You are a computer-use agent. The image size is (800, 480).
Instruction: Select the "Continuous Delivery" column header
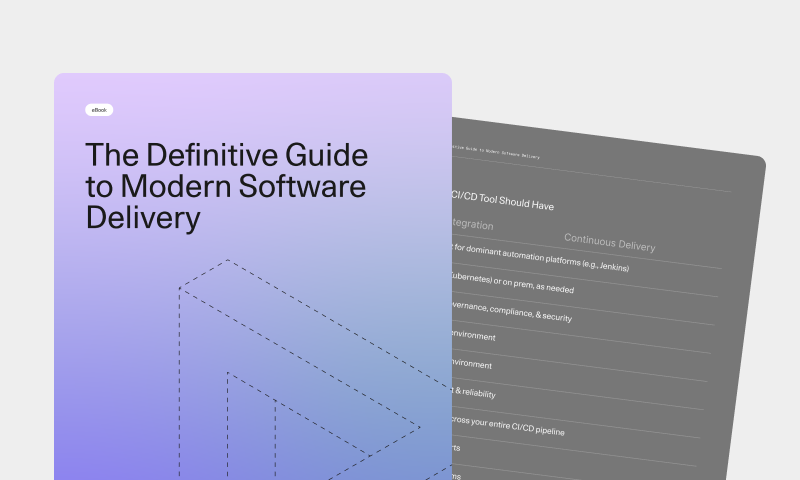(610, 243)
